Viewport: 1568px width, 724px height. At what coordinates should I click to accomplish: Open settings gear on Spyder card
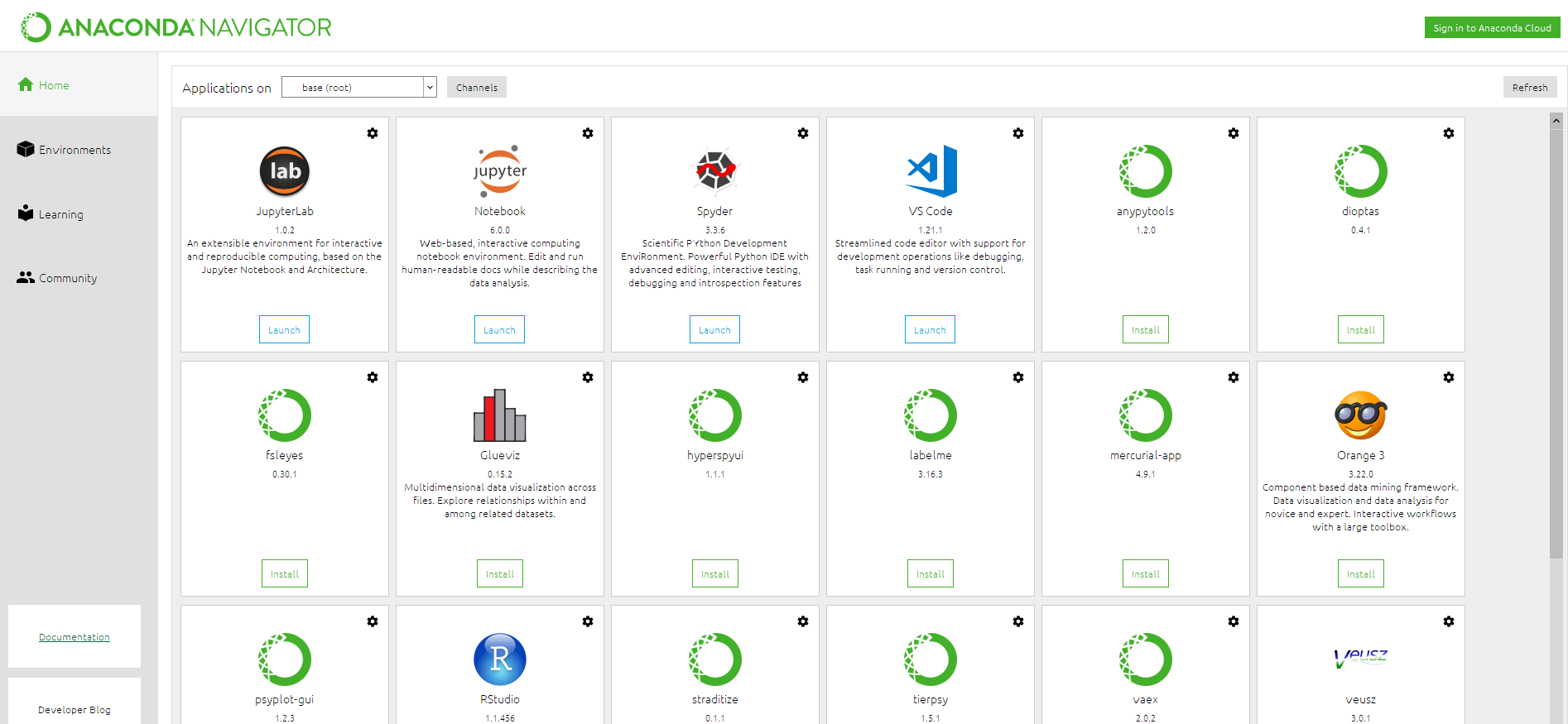[803, 133]
